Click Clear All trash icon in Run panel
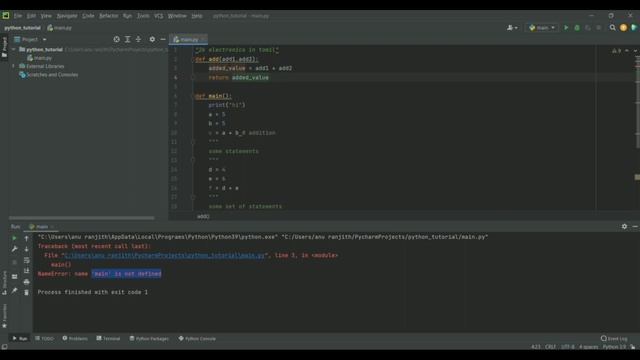This screenshot has height=360, width=640. pyautogui.click(x=27, y=292)
